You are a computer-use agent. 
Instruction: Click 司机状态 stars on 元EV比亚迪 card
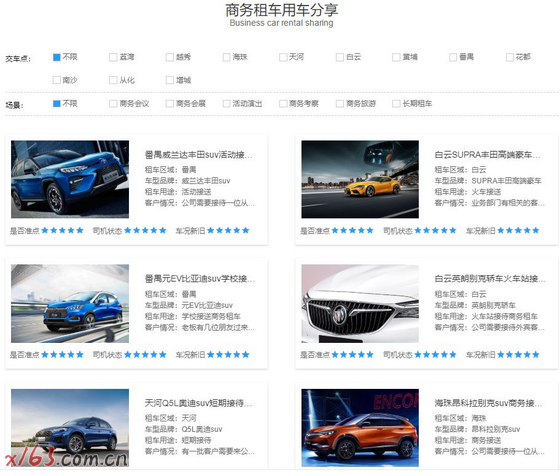(x=145, y=355)
